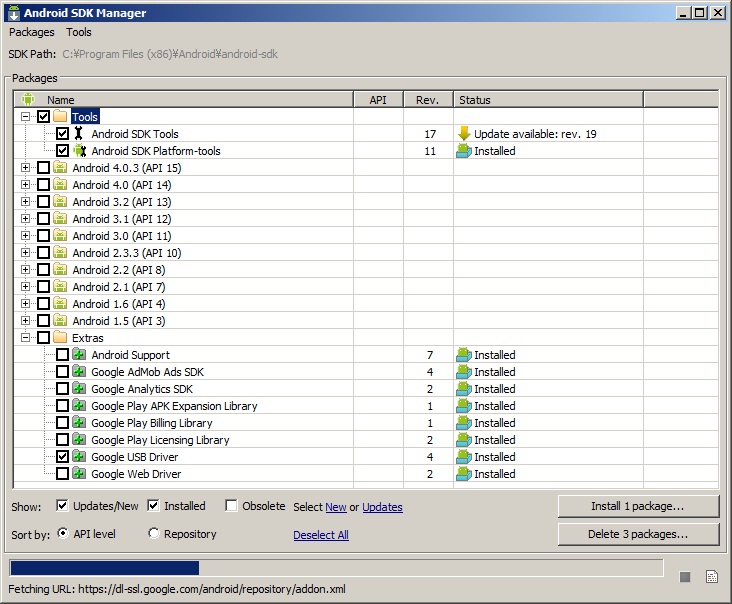Expand the Android 1.5 (API 3) node
This screenshot has height=604, width=732.
pos(26,320)
